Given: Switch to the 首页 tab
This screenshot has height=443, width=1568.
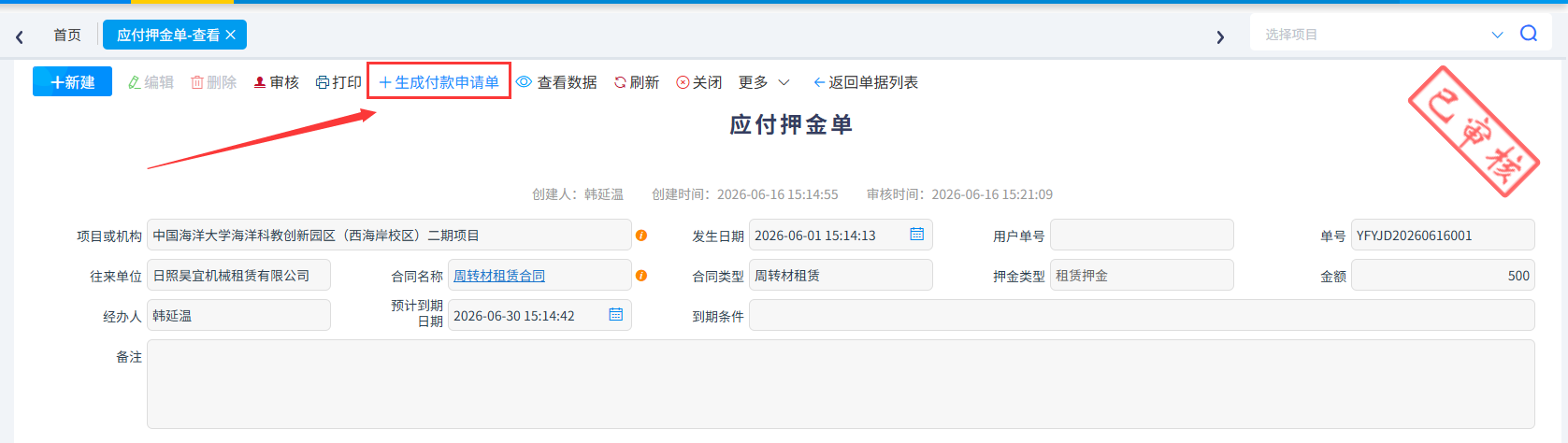Looking at the screenshot, I should pos(67,35).
